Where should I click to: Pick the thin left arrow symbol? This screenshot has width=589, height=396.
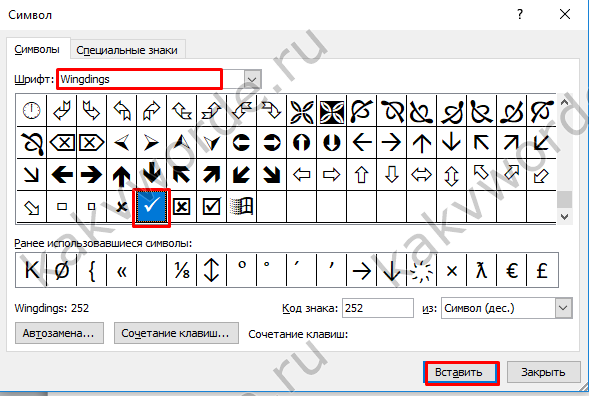[362, 143]
